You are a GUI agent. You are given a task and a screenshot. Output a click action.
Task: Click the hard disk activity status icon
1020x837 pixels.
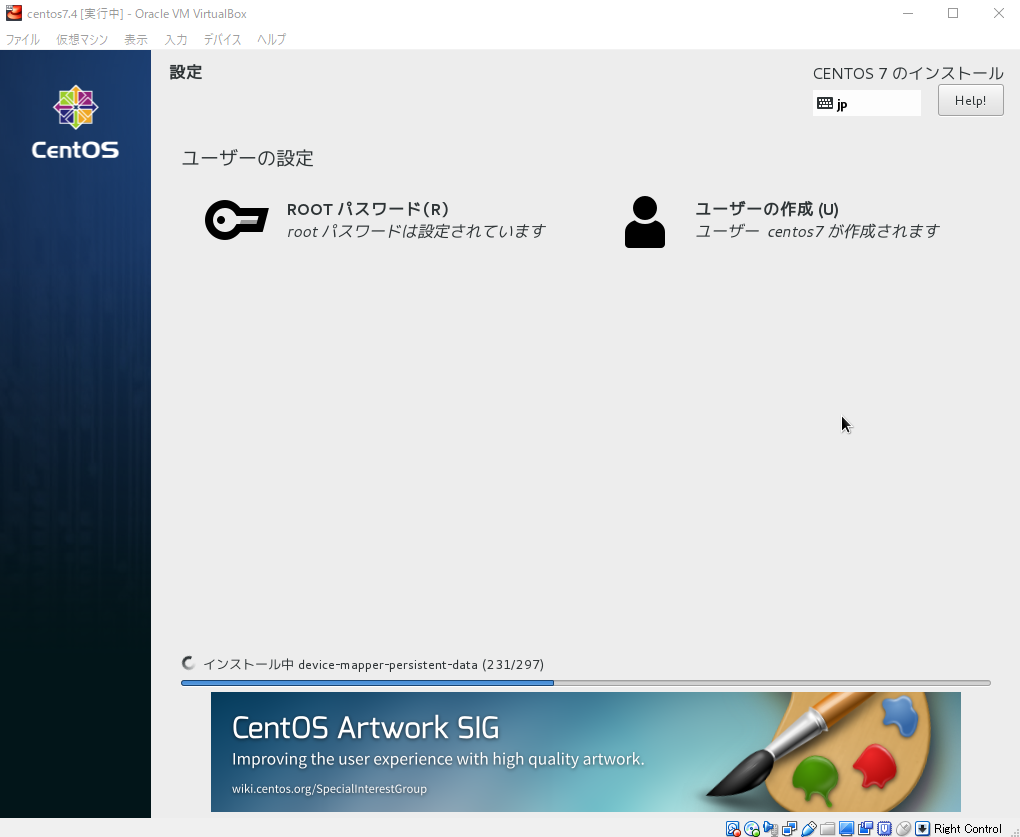click(733, 828)
